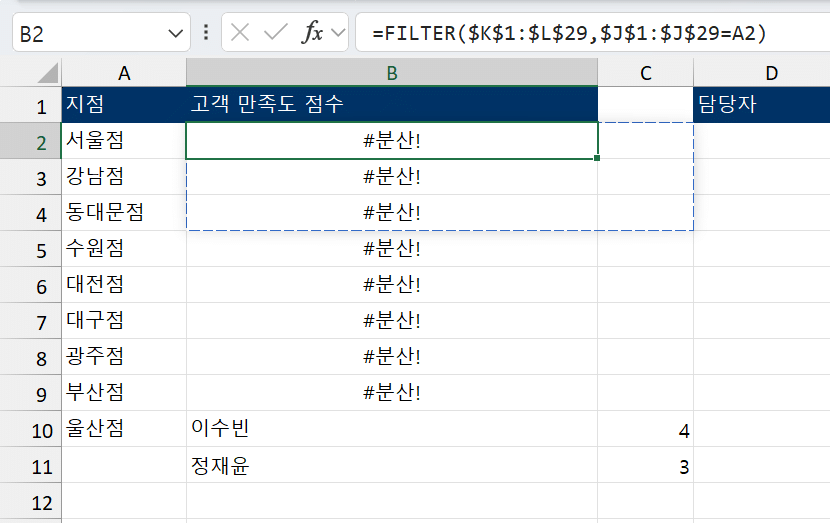Viewport: 830px width, 523px height.
Task: Select row 2 header
Action: pos(31,142)
